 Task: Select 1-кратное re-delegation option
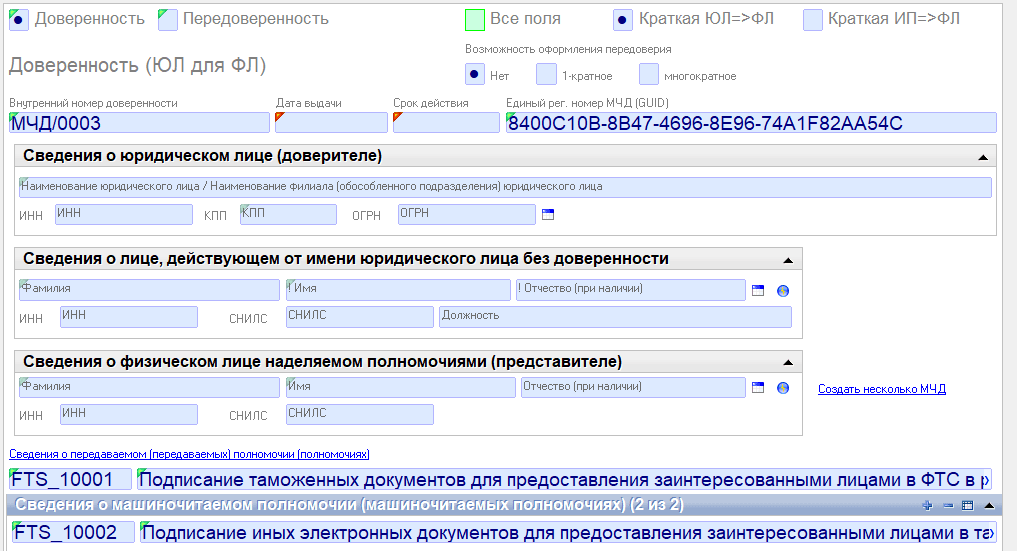pyautogui.click(x=547, y=75)
